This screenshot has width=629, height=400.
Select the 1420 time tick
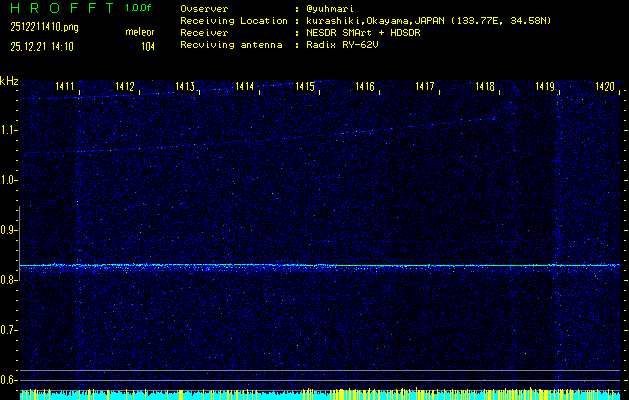[604, 88]
